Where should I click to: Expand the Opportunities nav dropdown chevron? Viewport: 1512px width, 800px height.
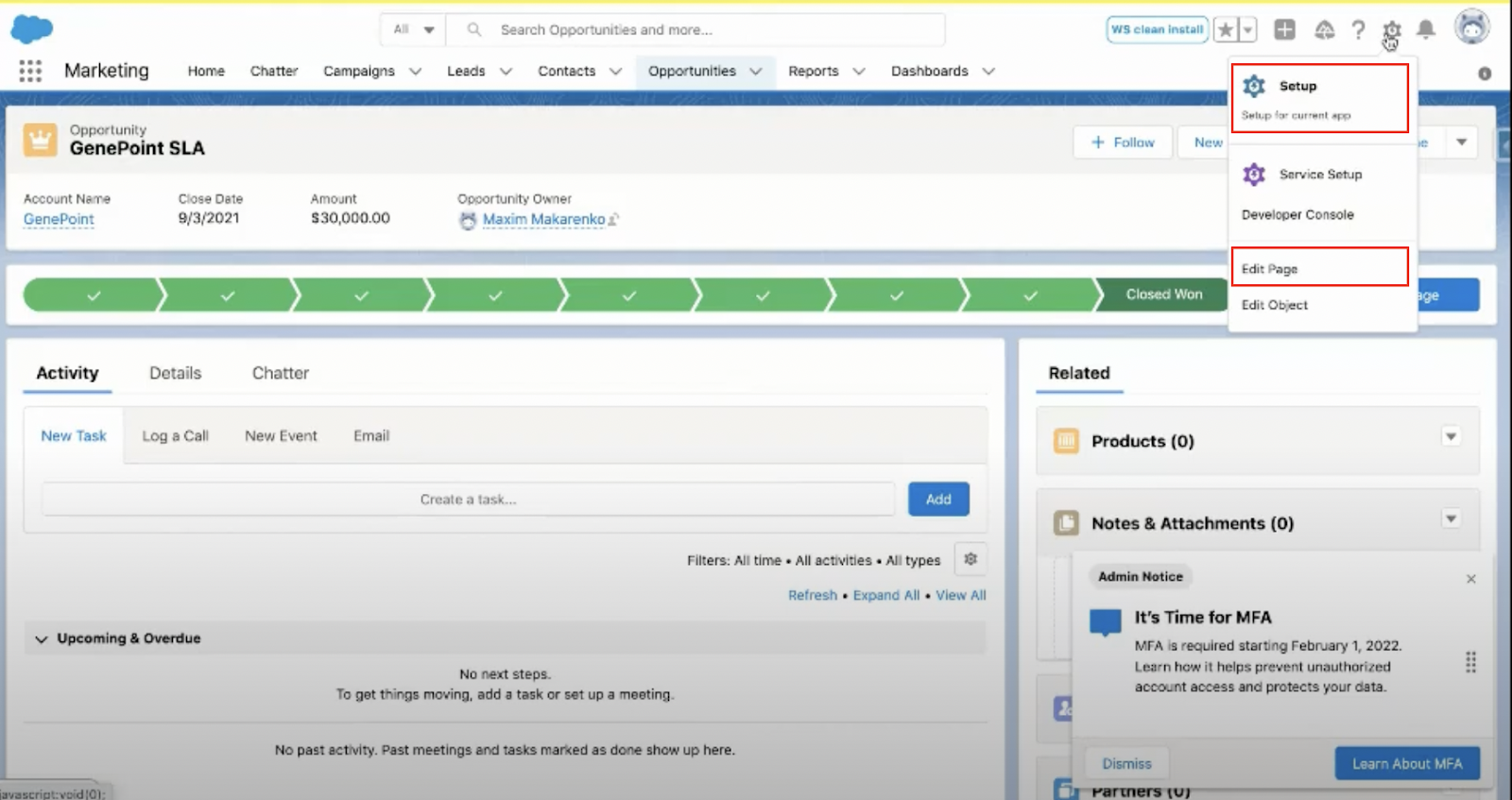tap(755, 71)
